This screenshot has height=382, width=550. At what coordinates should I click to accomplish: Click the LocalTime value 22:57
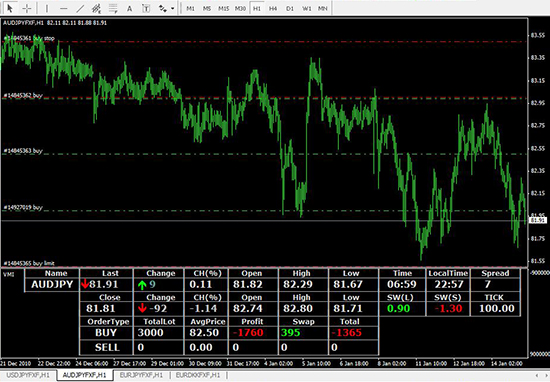449,284
